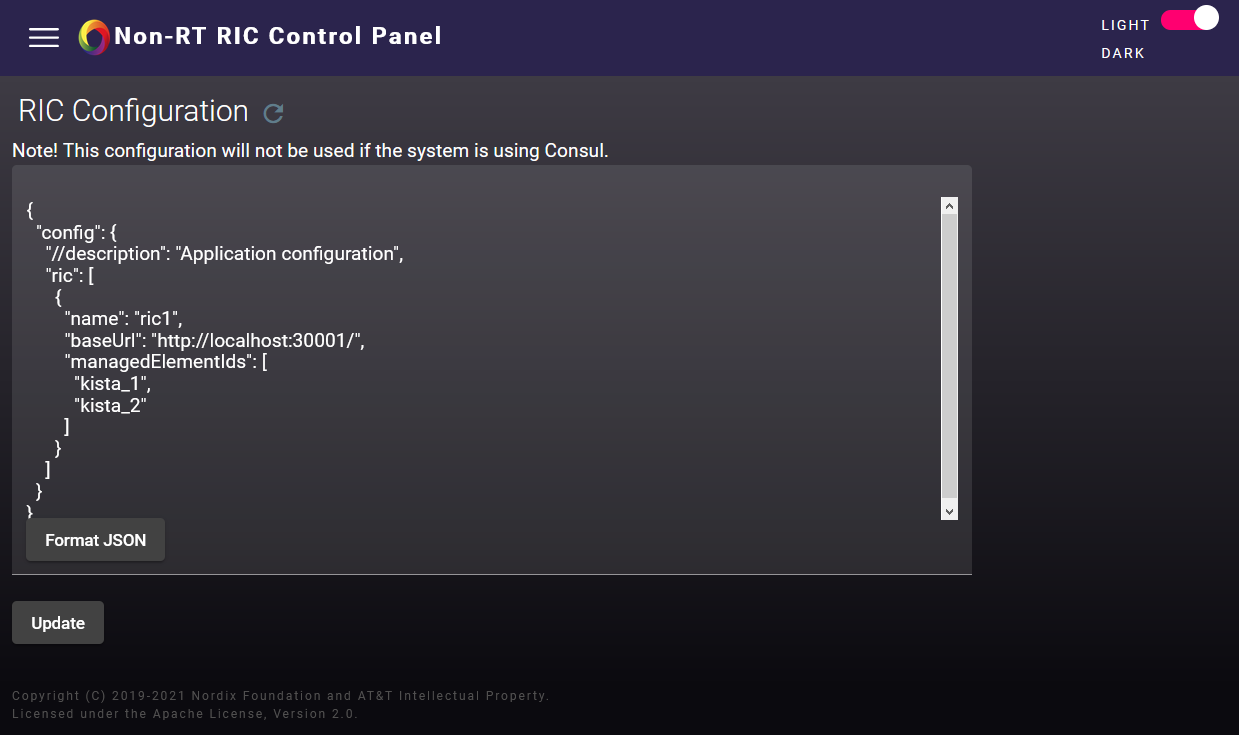Image resolution: width=1239 pixels, height=735 pixels.
Task: Click the scrollbar down arrow
Action: coord(948,511)
